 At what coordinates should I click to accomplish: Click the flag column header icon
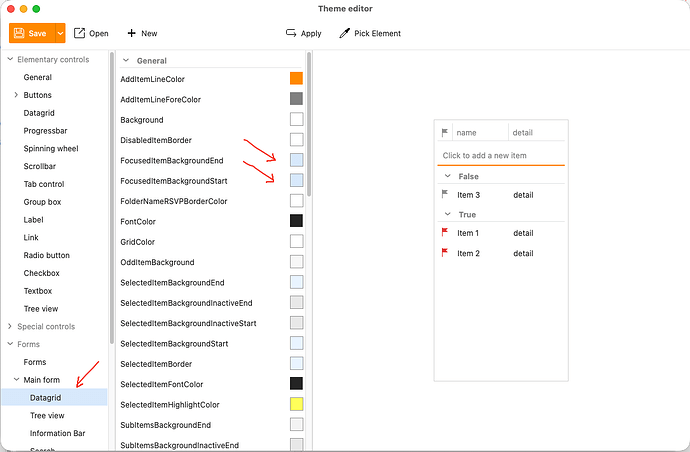click(444, 132)
